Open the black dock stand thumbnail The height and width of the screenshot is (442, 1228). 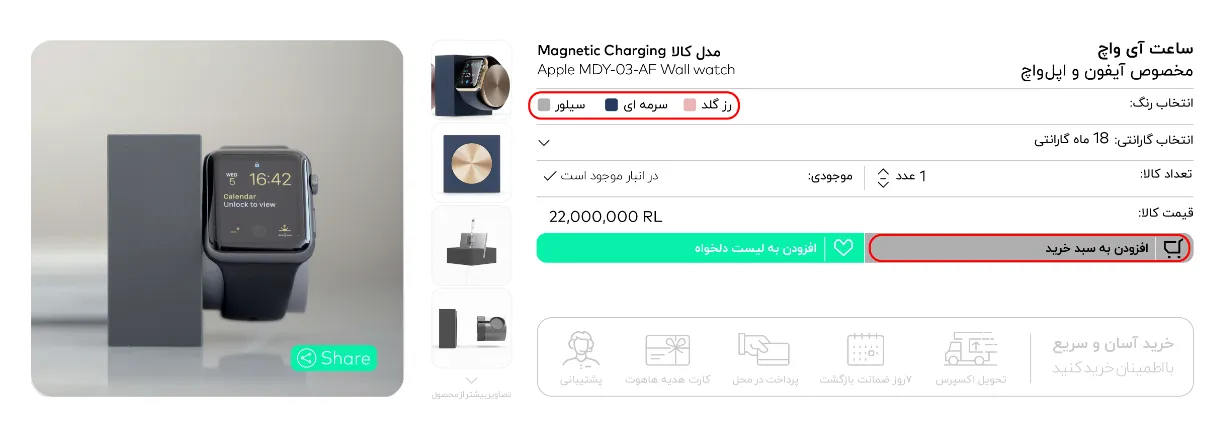coord(471,246)
